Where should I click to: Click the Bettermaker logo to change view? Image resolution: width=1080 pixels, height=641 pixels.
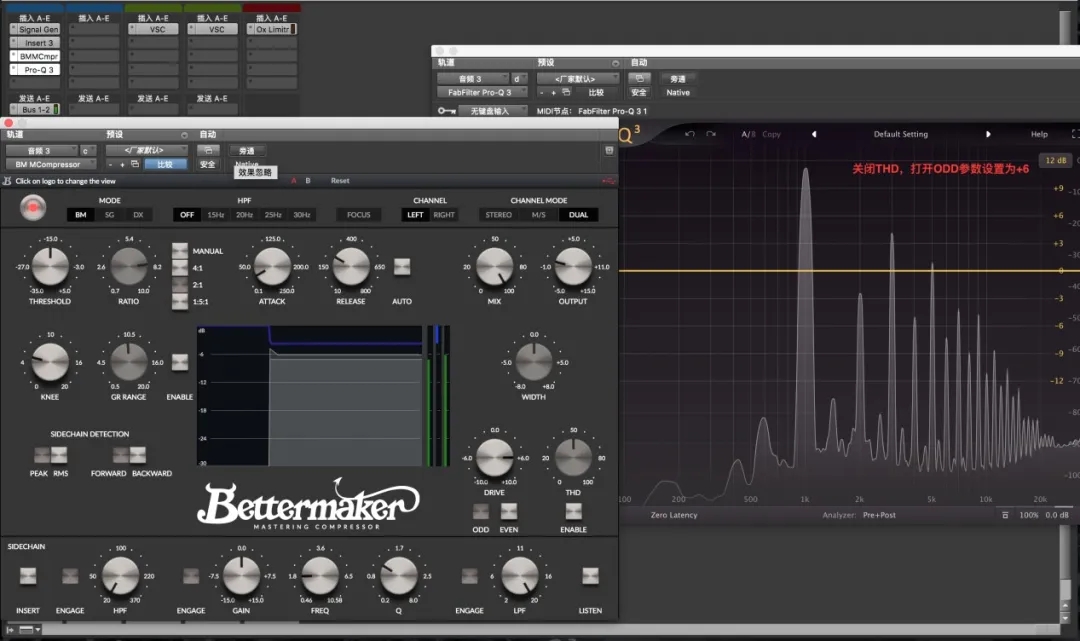tap(307, 504)
